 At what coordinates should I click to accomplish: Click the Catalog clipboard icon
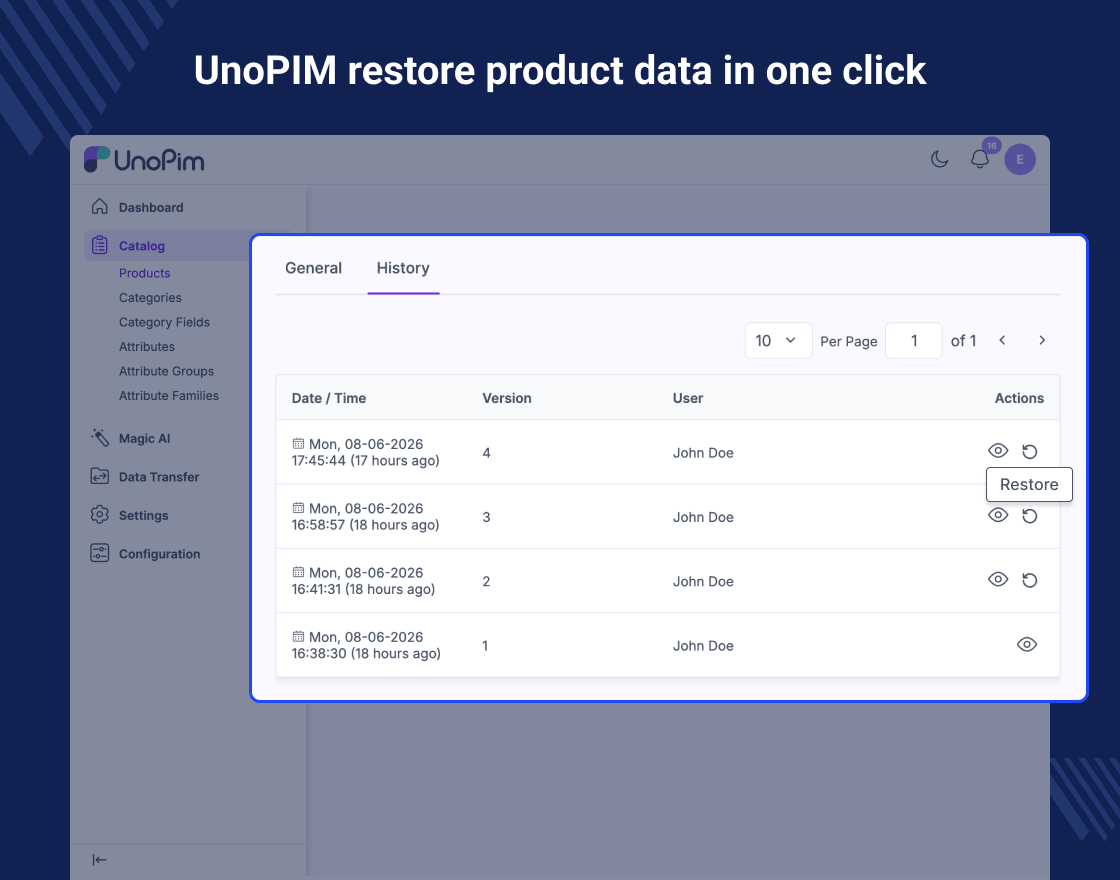[100, 245]
